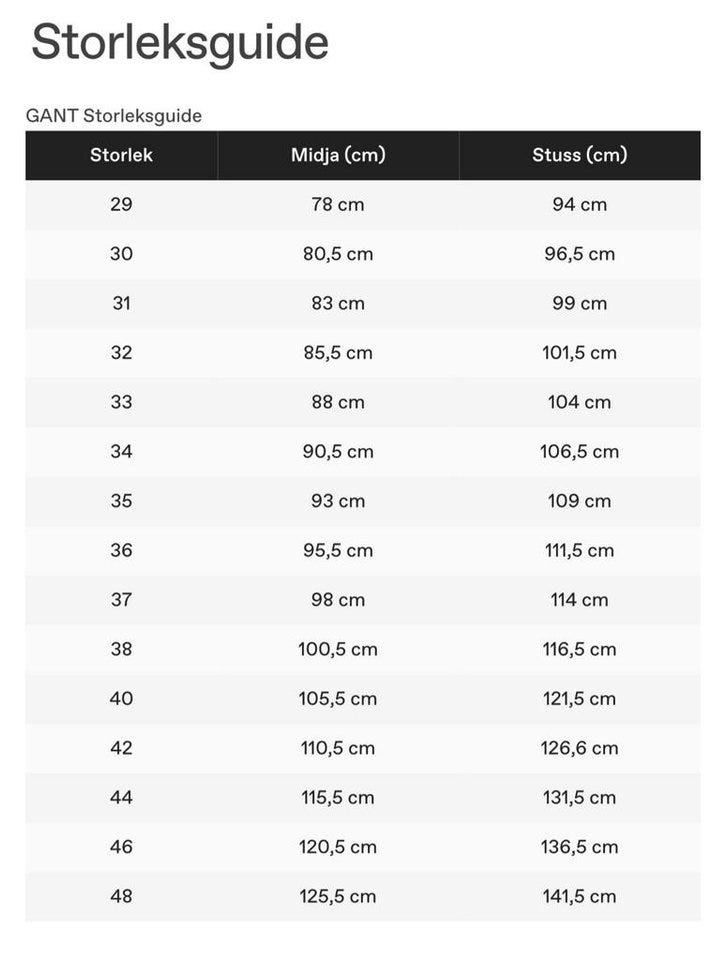Click the 80,5 cm waist value
This screenshot has width=727, height=960.
[338, 254]
